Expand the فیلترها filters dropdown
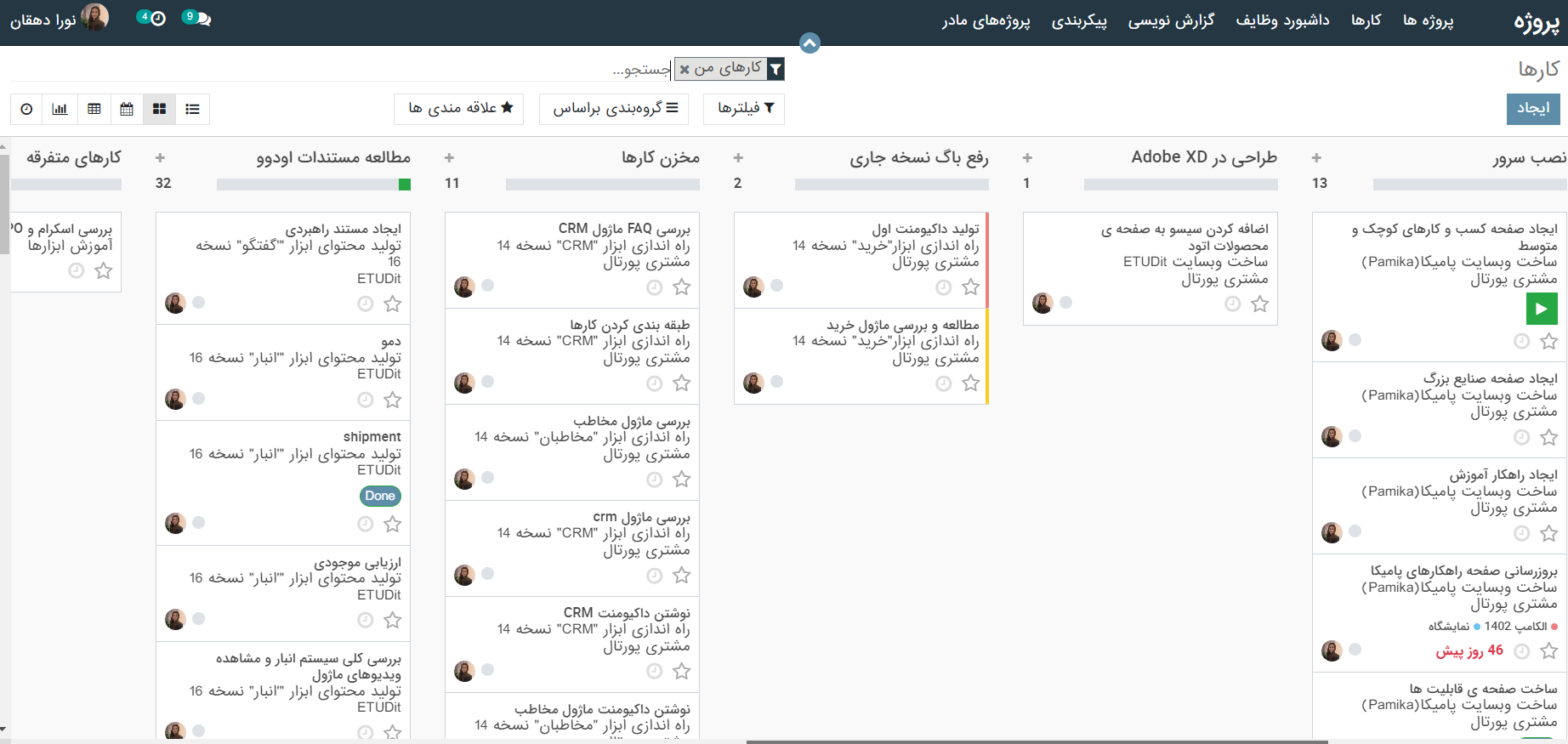The width and height of the screenshot is (1568, 744). (745, 109)
